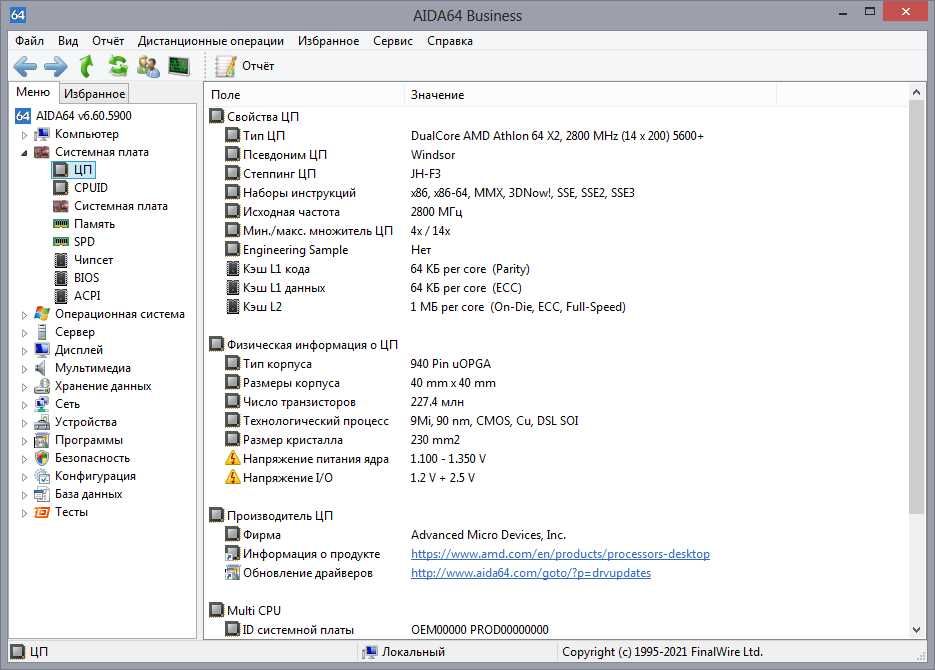Select the AIDA64 v6.60.5900 root node
This screenshot has width=935, height=670.
click(x=83, y=116)
